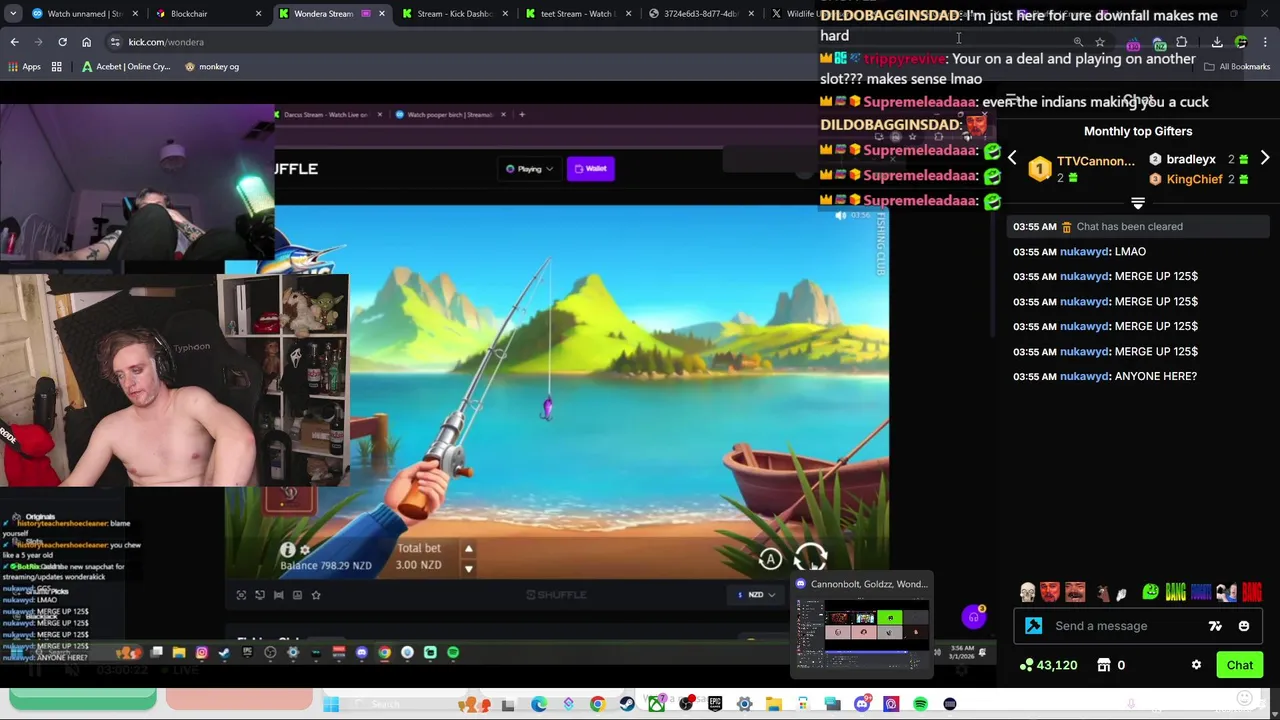Open Apps bookmarks shortcut

pyautogui.click(x=24, y=67)
